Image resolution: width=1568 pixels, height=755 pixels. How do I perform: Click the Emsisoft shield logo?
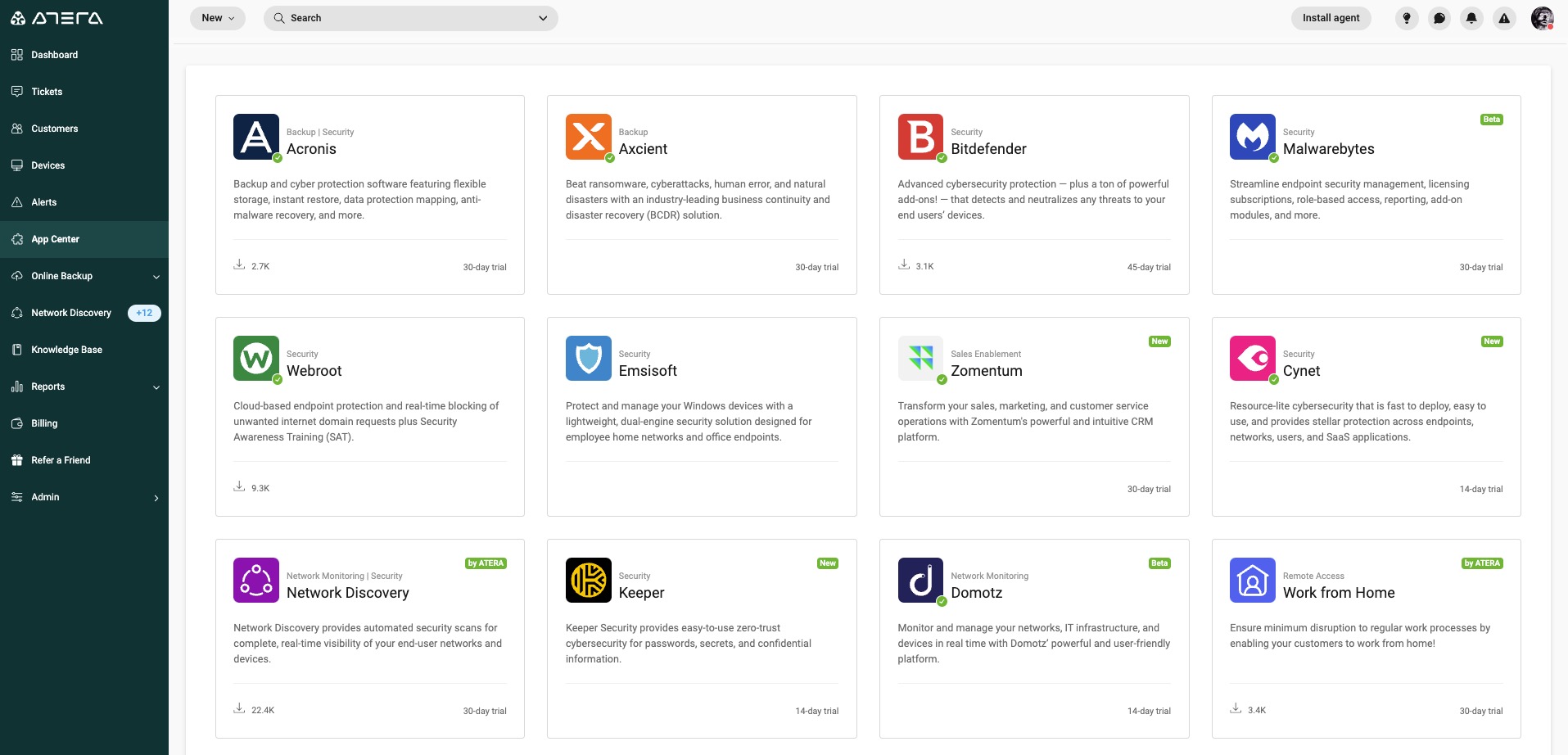tap(589, 359)
